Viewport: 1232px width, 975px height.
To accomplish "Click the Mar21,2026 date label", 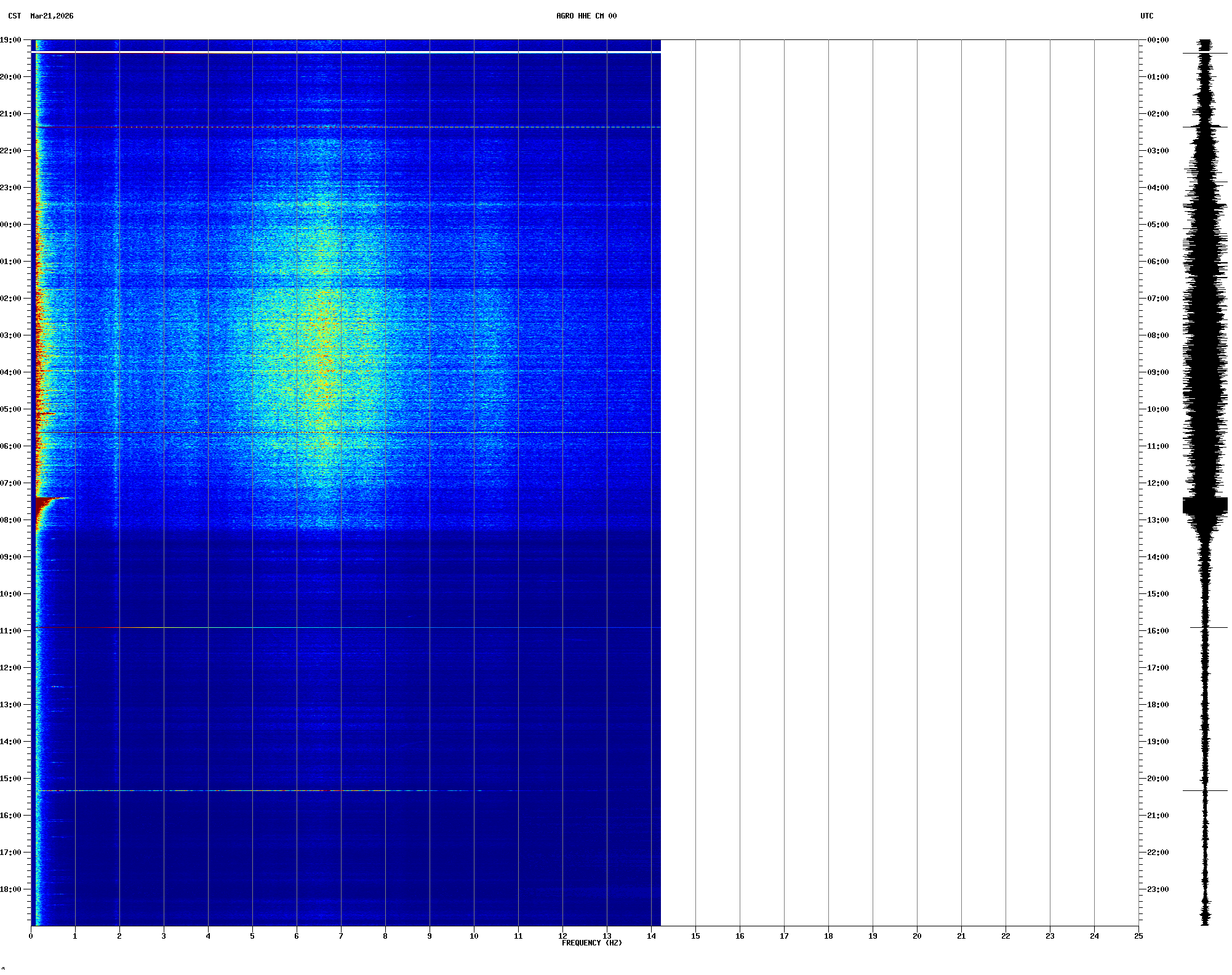I will [52, 16].
